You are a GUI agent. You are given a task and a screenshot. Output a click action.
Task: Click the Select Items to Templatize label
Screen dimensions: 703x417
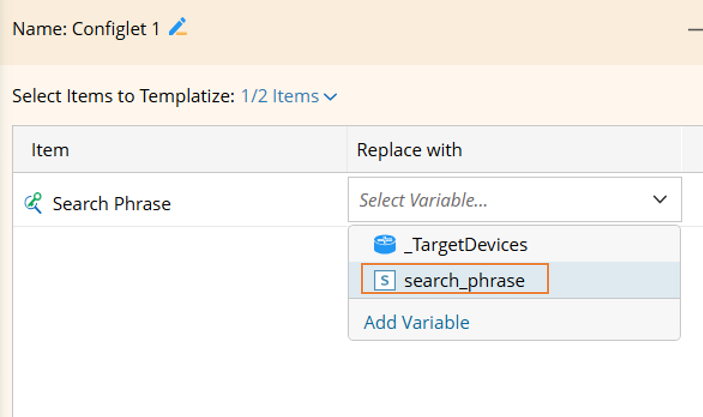(x=122, y=97)
